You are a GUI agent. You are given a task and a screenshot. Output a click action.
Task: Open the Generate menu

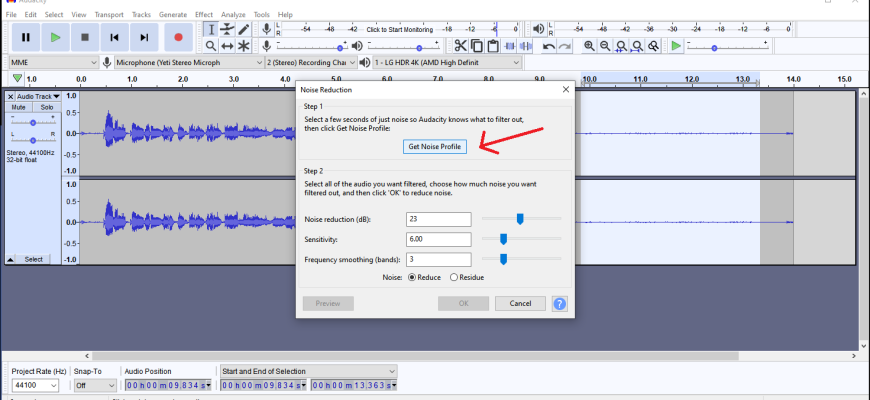(173, 15)
